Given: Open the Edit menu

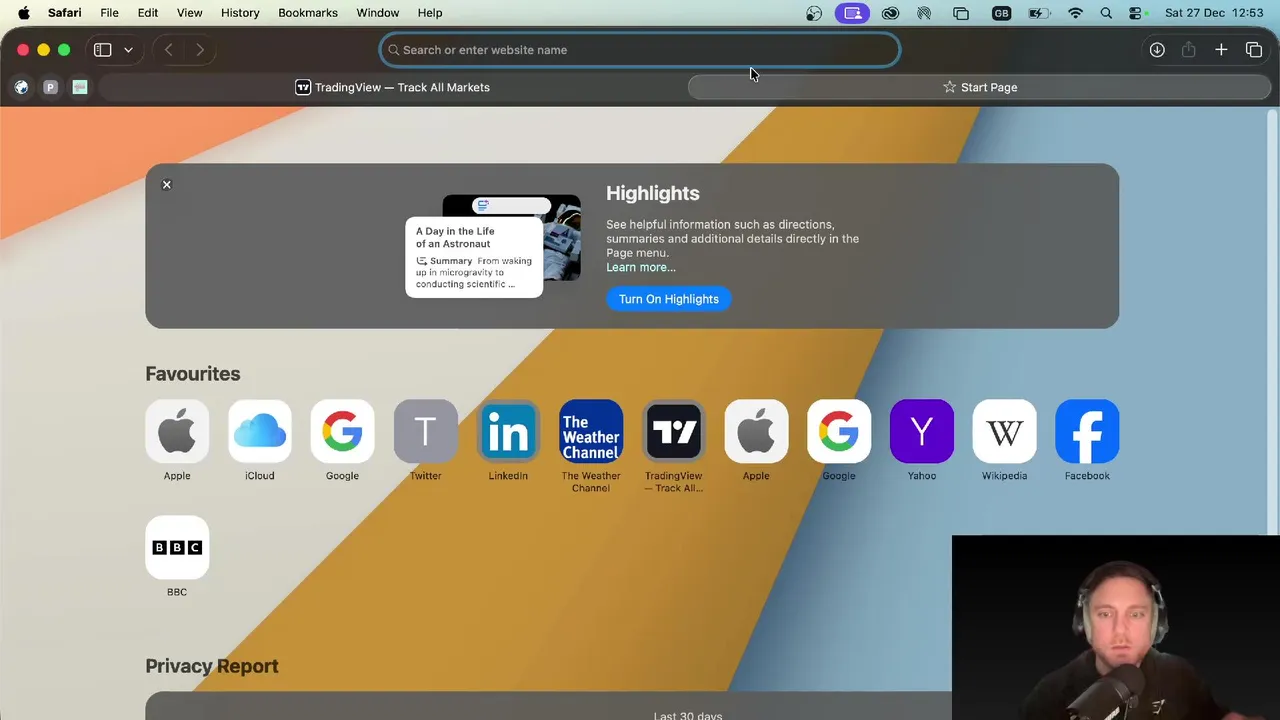Looking at the screenshot, I should 148,13.
